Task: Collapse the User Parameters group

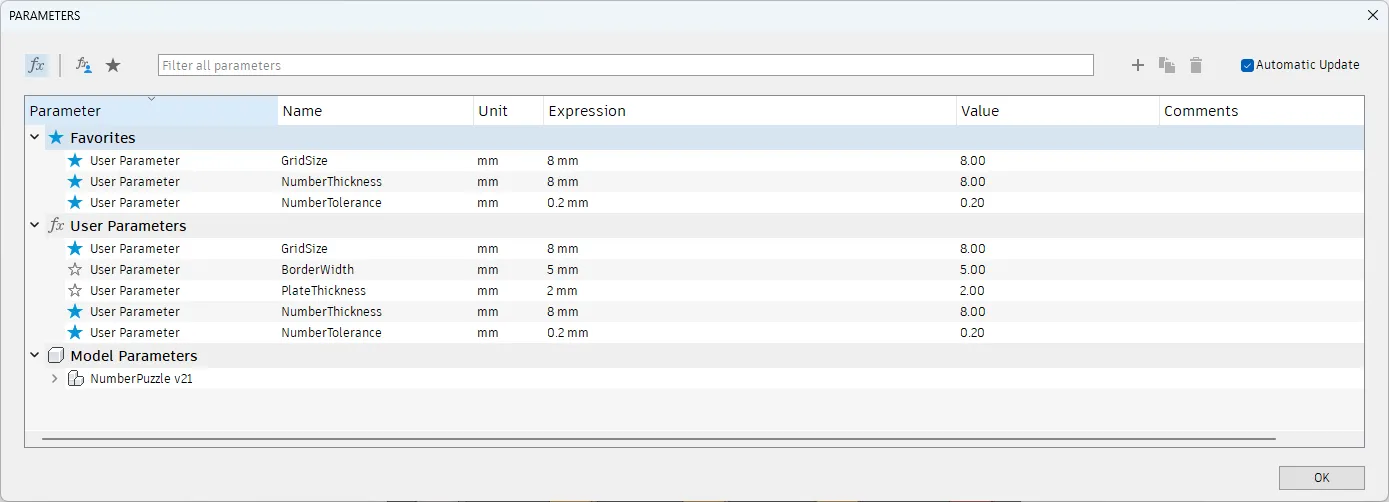Action: [35, 226]
